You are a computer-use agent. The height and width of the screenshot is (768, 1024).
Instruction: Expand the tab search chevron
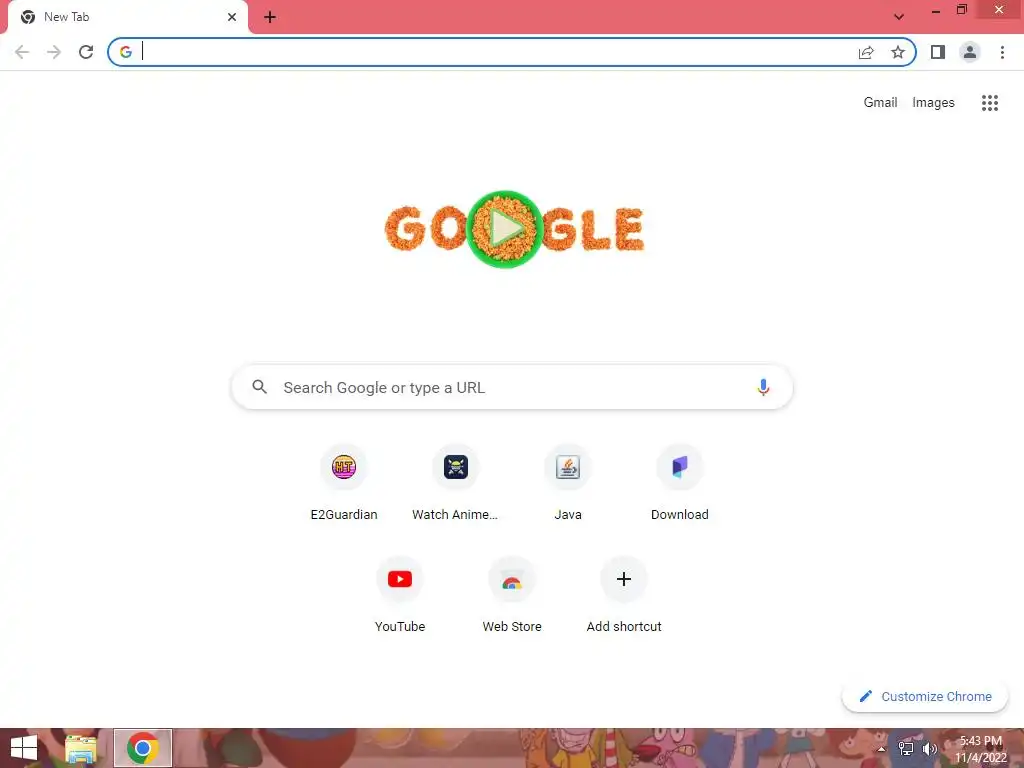click(899, 17)
